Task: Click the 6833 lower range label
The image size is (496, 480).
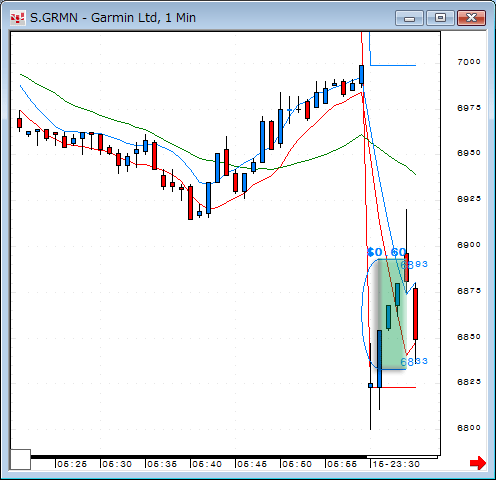Action: pyautogui.click(x=414, y=361)
